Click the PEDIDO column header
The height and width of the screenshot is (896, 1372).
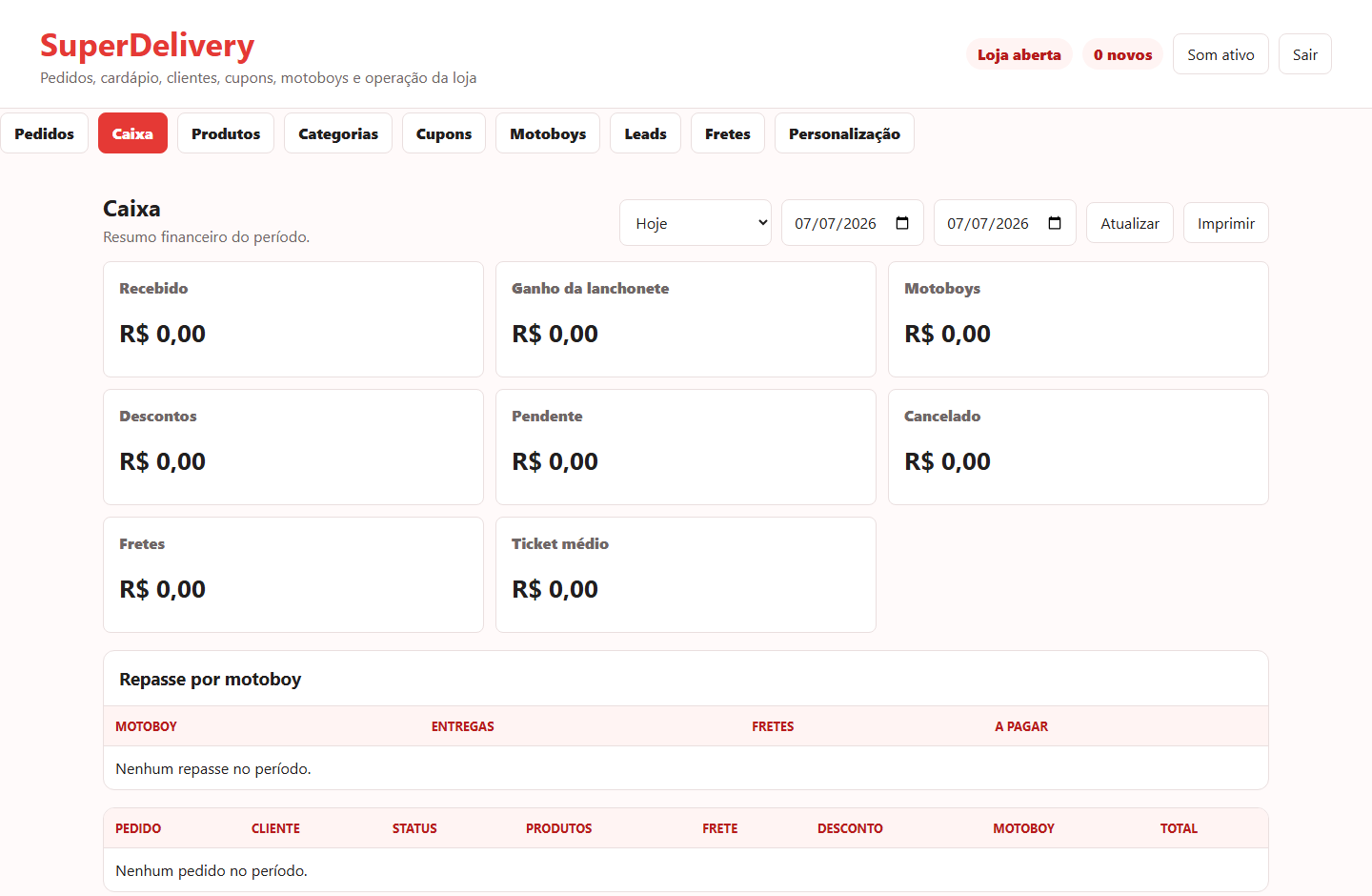(x=138, y=828)
